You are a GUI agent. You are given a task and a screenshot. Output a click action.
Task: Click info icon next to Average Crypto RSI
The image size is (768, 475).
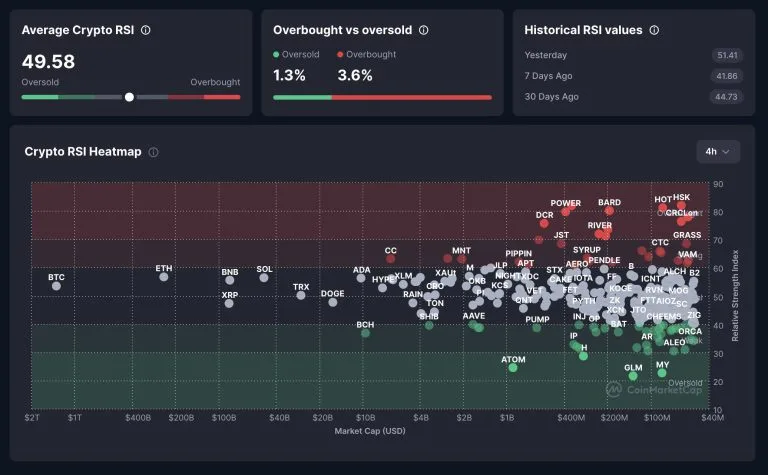pyautogui.click(x=145, y=30)
